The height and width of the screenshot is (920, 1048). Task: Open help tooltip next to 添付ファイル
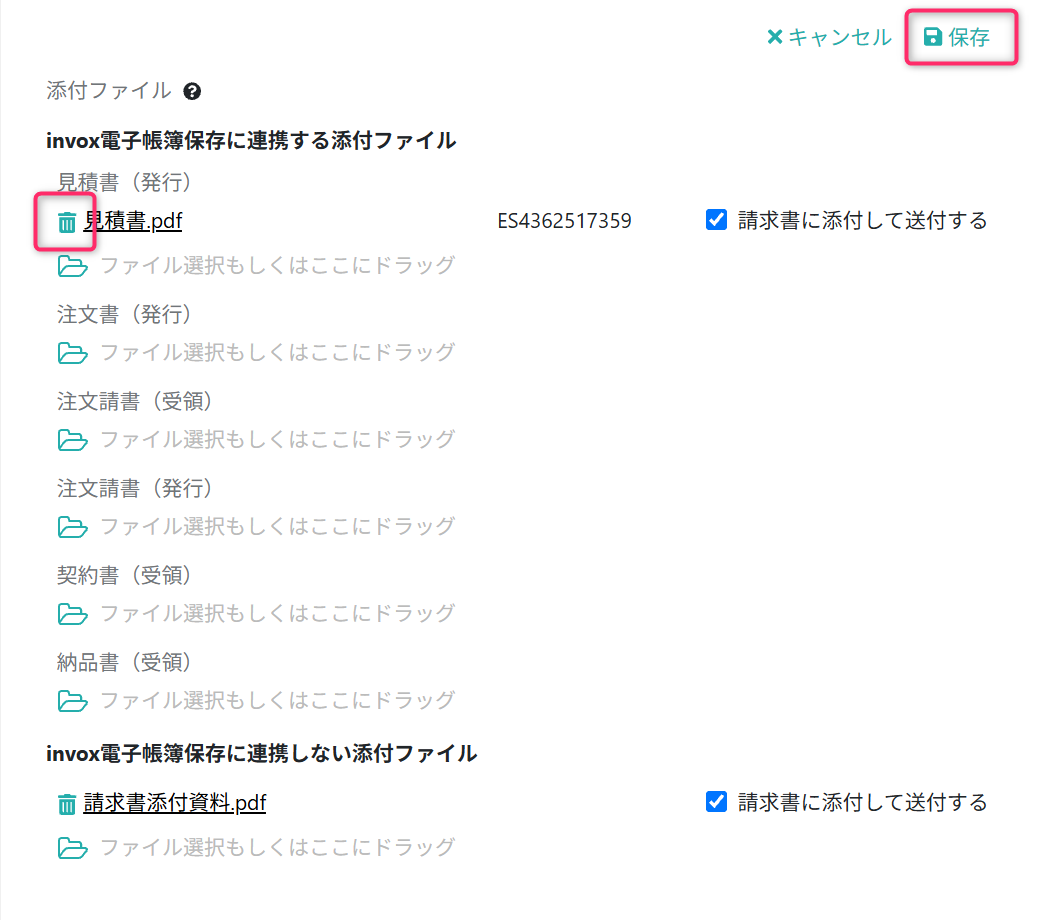[x=192, y=91]
